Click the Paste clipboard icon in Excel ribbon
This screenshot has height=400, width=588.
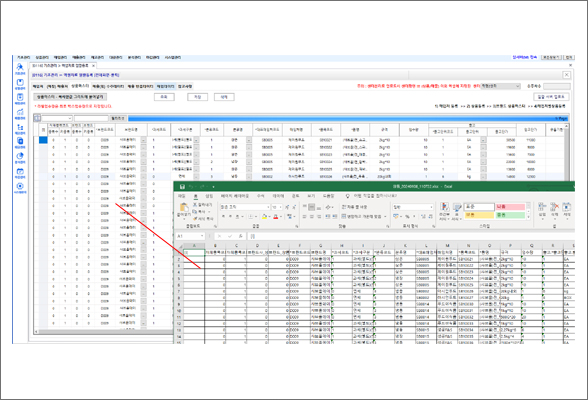tap(184, 208)
